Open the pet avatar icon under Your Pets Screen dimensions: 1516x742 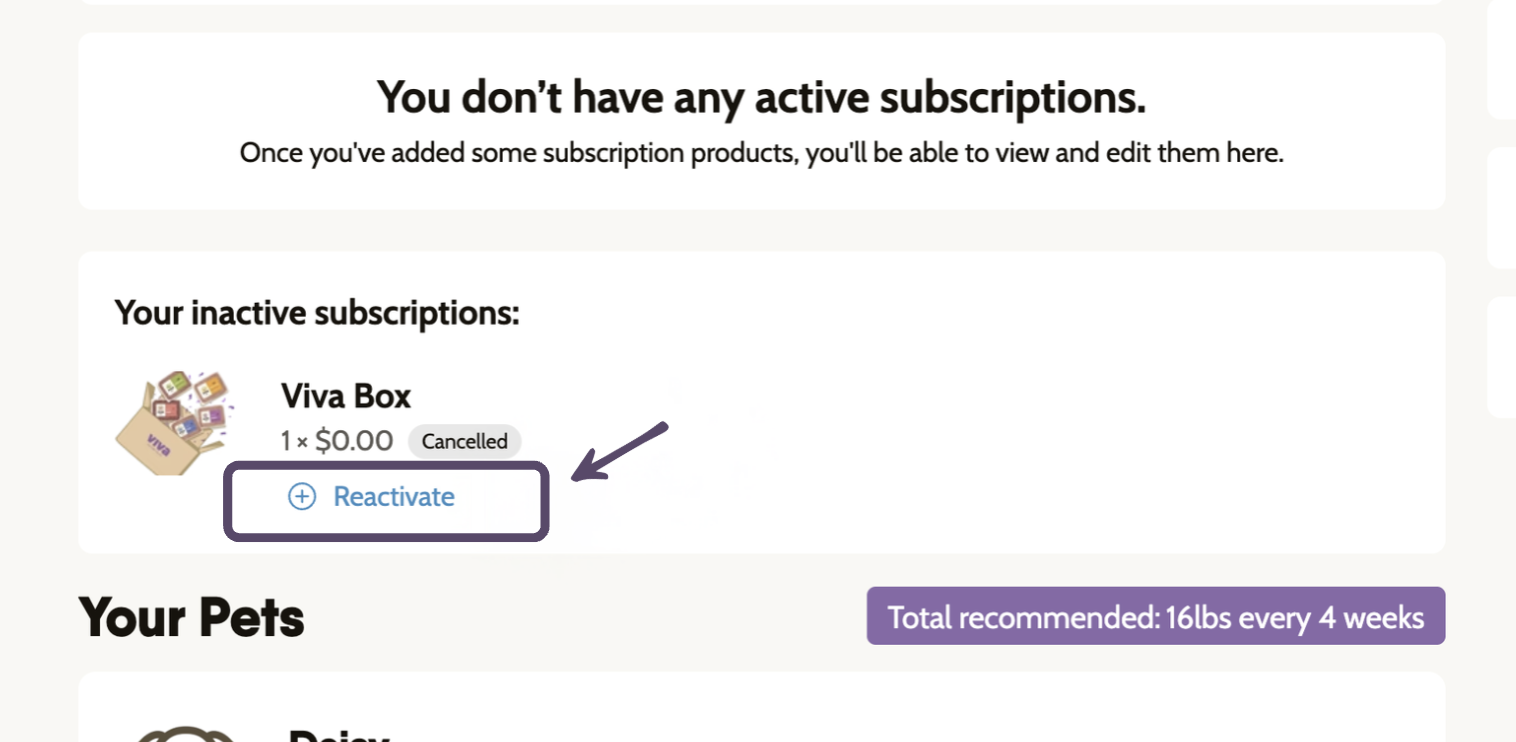pos(186,734)
